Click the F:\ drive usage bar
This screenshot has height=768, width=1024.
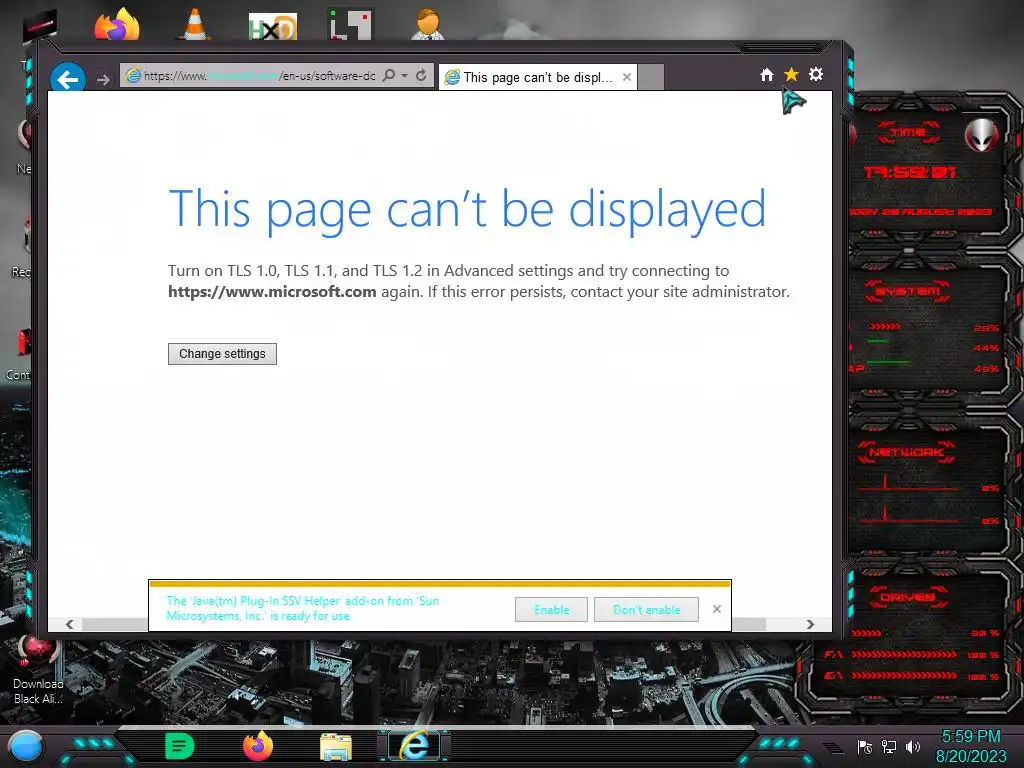pyautogui.click(x=904, y=654)
